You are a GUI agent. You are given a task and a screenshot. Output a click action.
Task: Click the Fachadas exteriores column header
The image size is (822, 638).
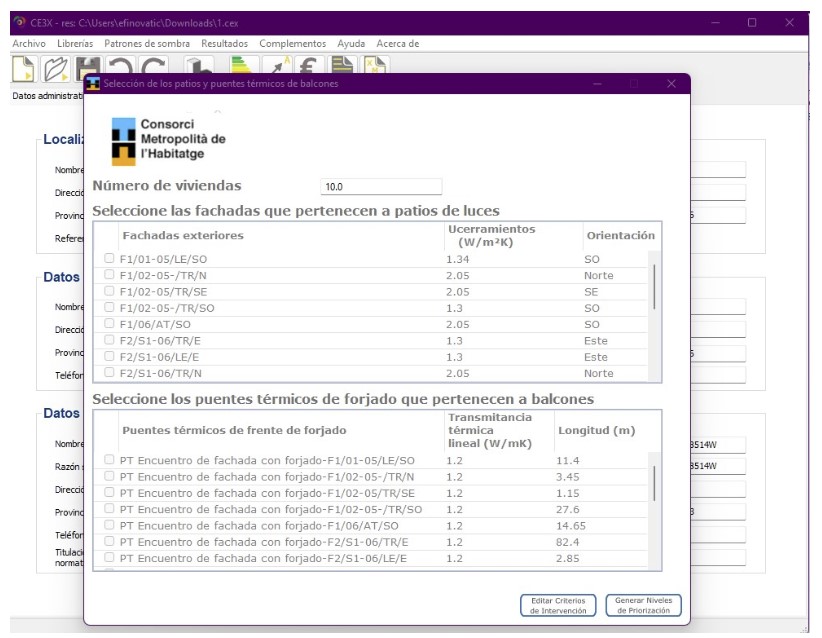(x=183, y=235)
